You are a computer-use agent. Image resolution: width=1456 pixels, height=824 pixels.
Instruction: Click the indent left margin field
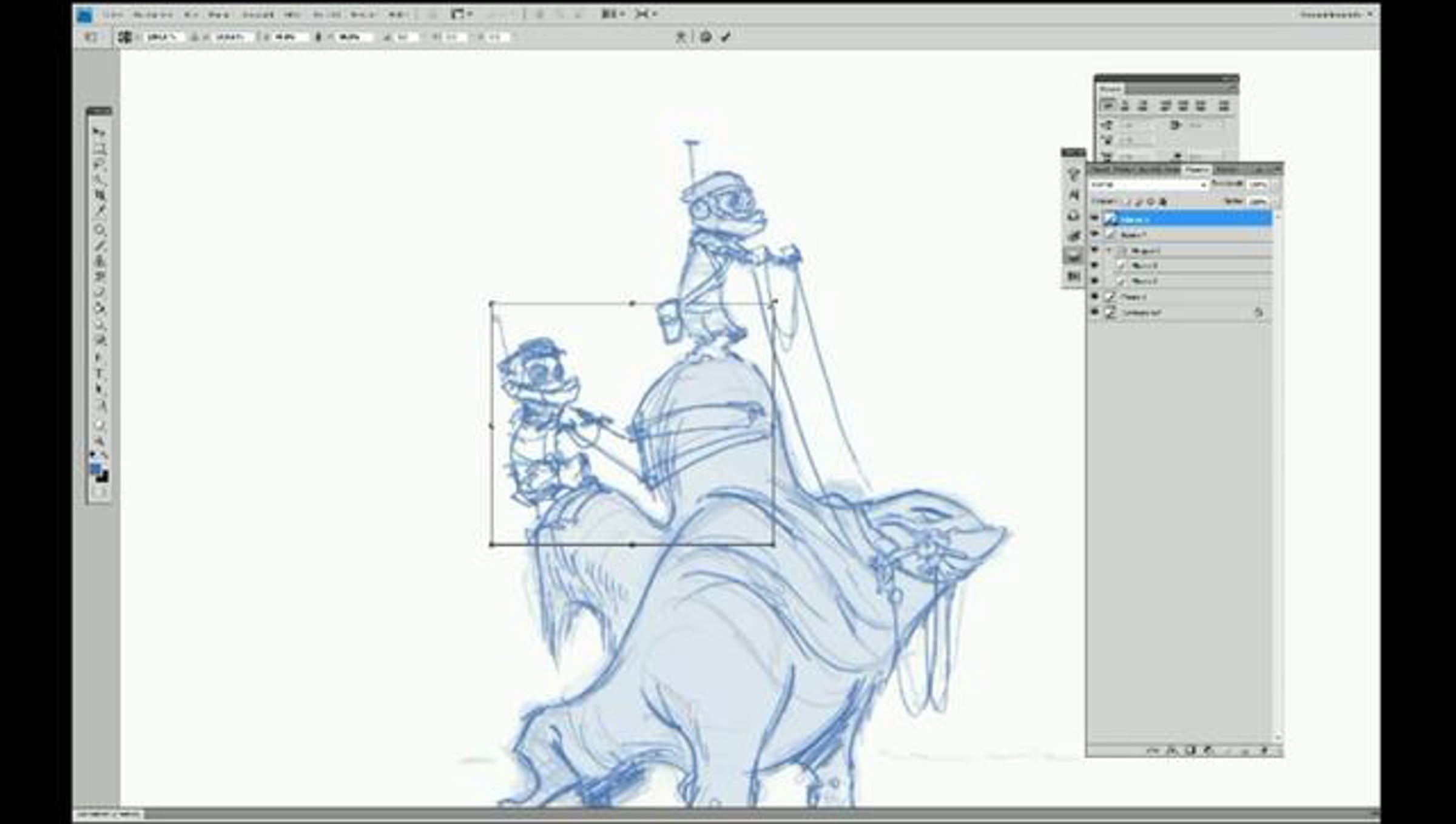[x=1136, y=125]
